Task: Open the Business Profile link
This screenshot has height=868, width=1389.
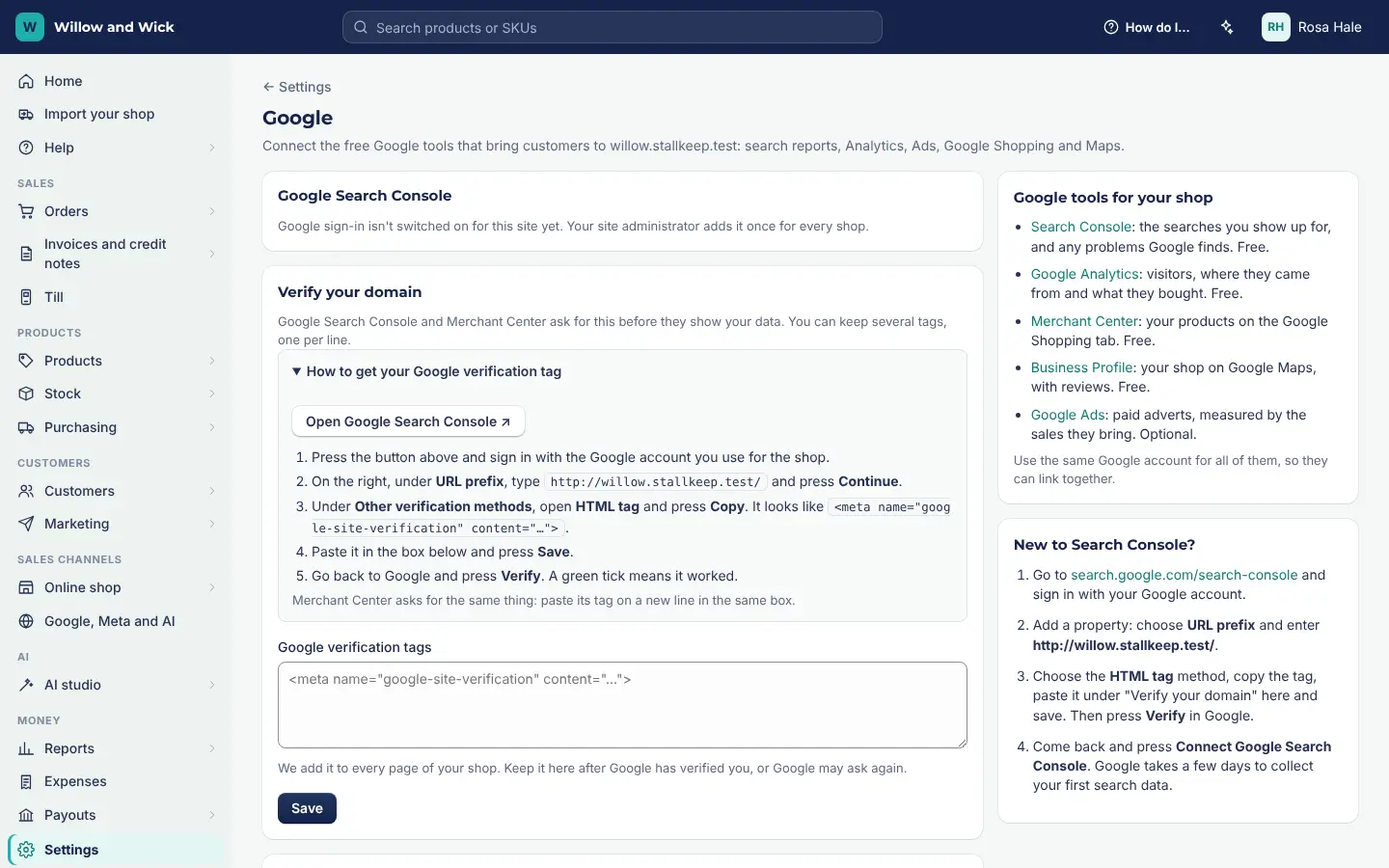Action: tap(1081, 367)
